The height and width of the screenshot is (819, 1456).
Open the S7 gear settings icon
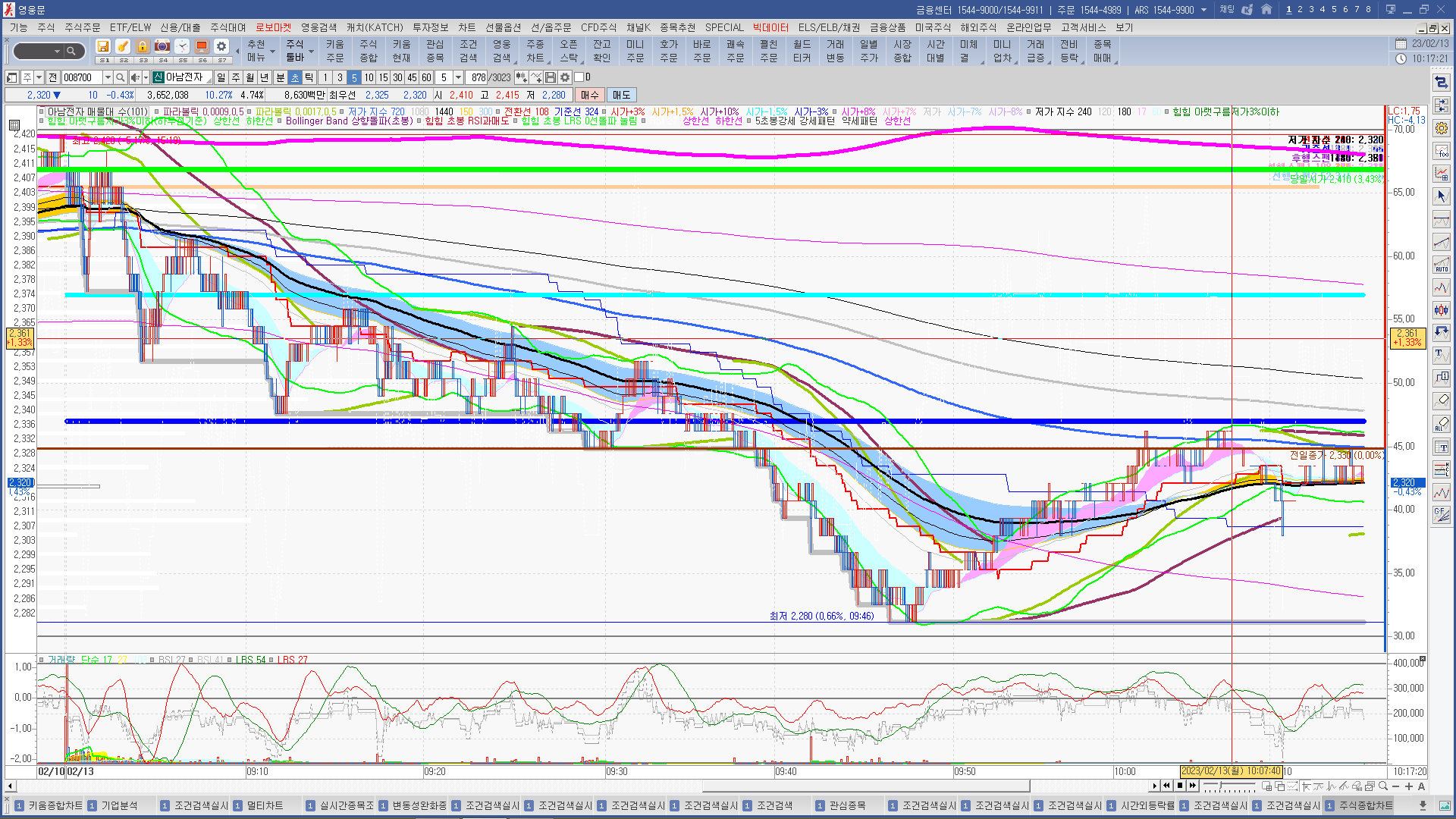(x=221, y=47)
